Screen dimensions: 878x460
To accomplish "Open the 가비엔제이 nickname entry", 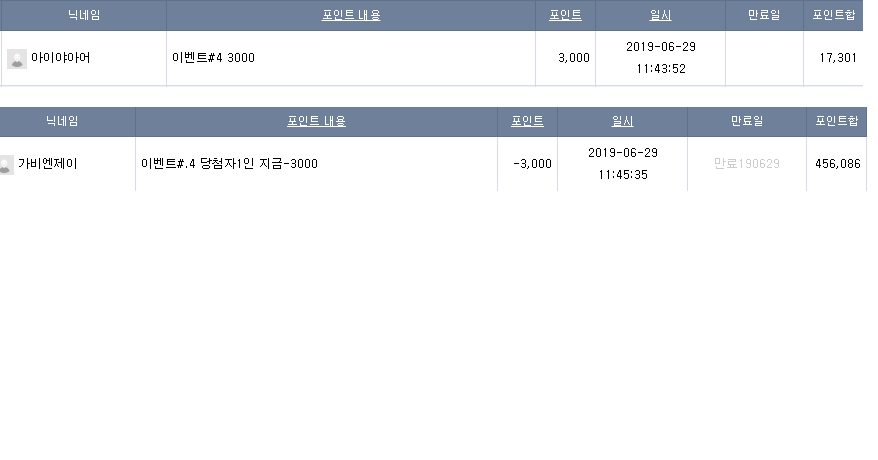I will point(48,163).
